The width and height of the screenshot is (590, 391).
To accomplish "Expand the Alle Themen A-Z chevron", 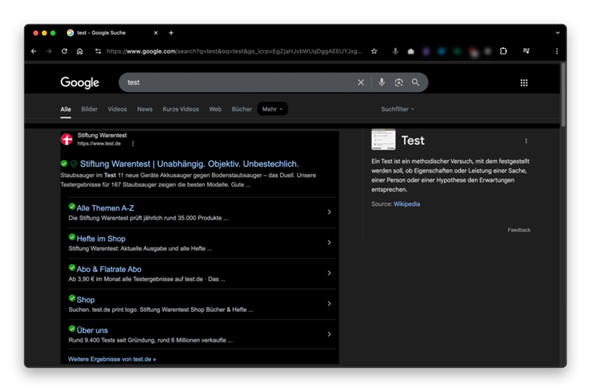I will 329,212.
